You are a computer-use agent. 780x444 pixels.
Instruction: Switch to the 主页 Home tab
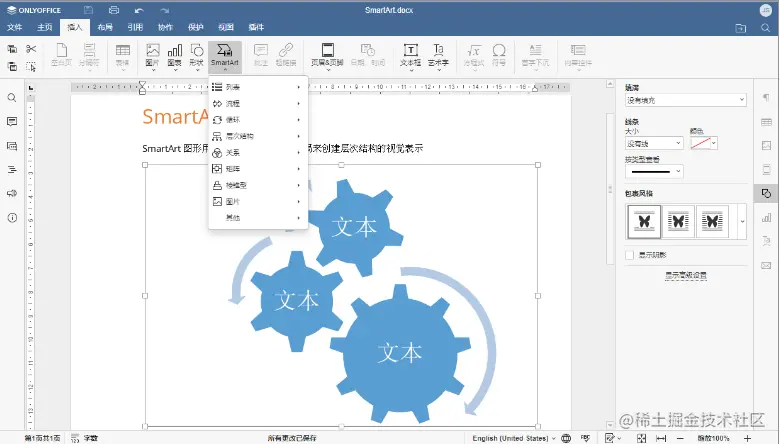point(45,27)
